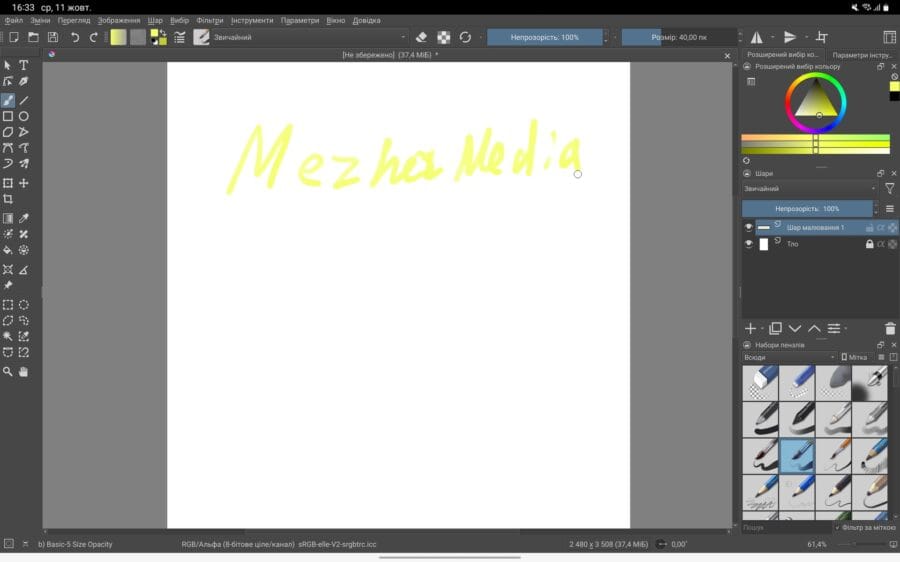Select the Text tool
Viewport: 900px width, 562px height.
[24, 65]
